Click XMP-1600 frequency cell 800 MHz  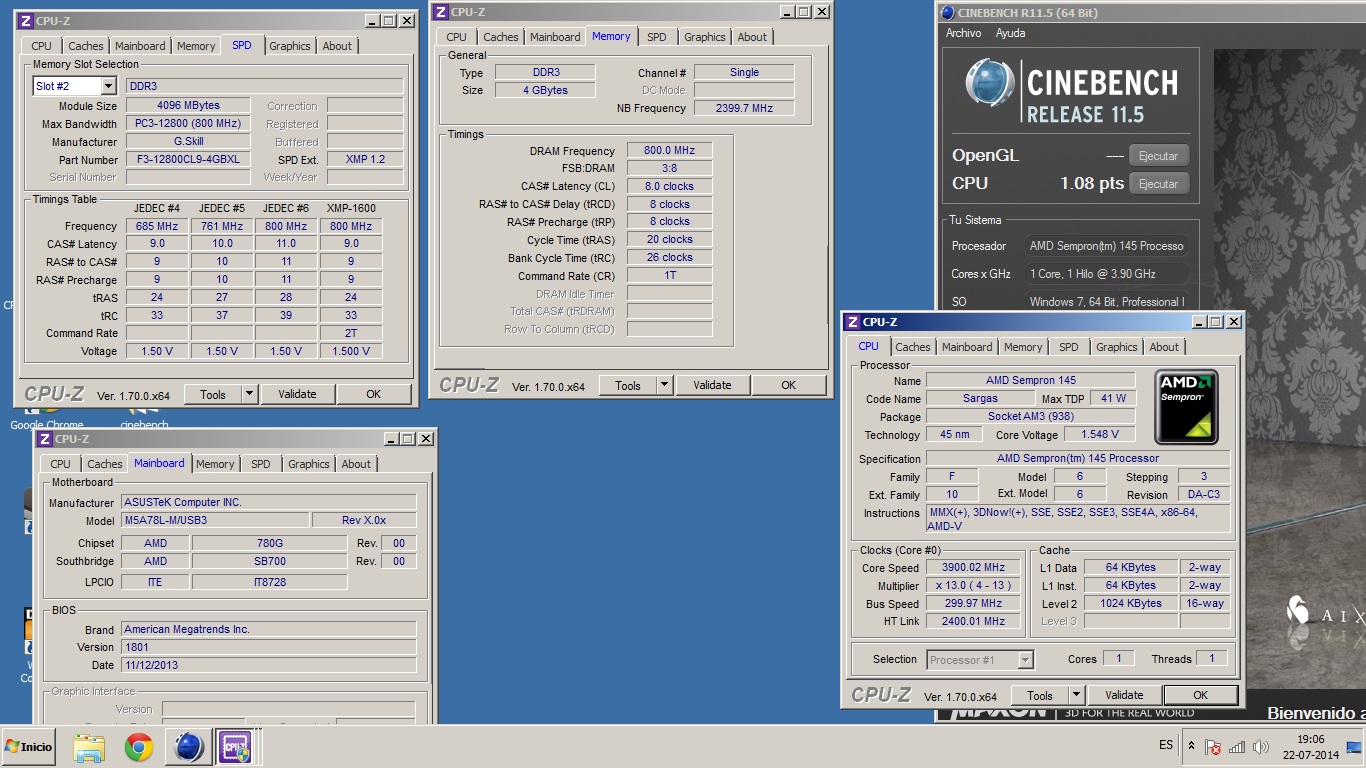[x=351, y=226]
